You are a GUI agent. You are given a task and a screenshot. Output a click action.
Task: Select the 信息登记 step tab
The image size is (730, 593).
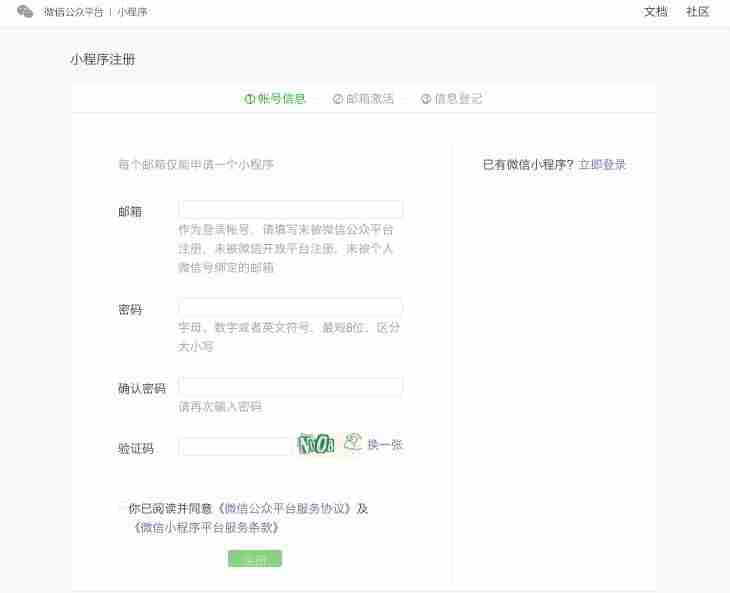coord(451,99)
